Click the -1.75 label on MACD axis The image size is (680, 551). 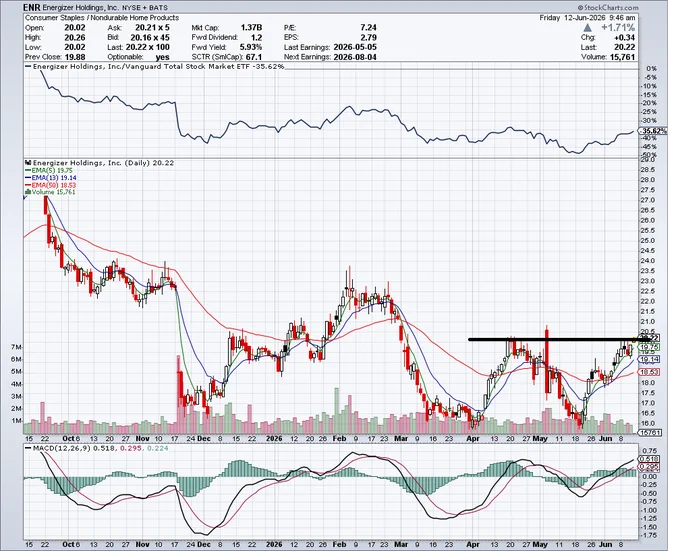point(650,535)
